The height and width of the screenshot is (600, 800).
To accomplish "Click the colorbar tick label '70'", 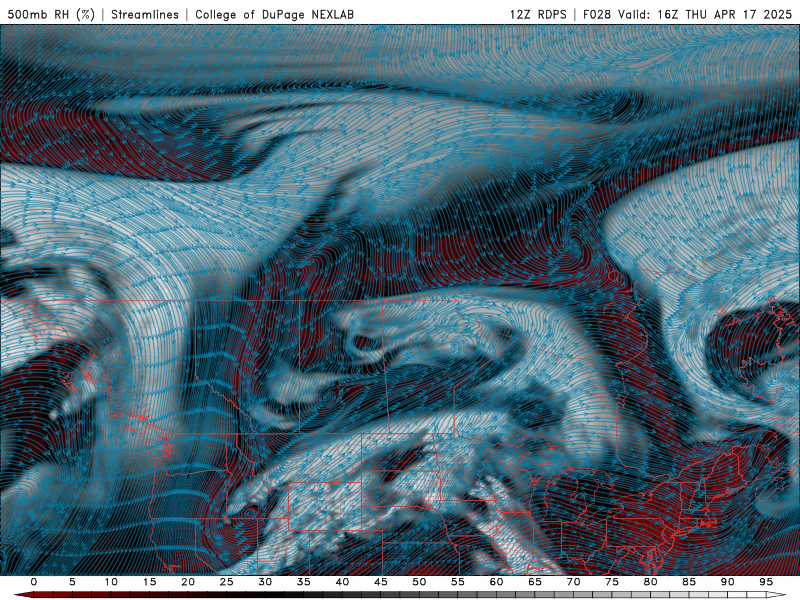I will tap(573, 582).
